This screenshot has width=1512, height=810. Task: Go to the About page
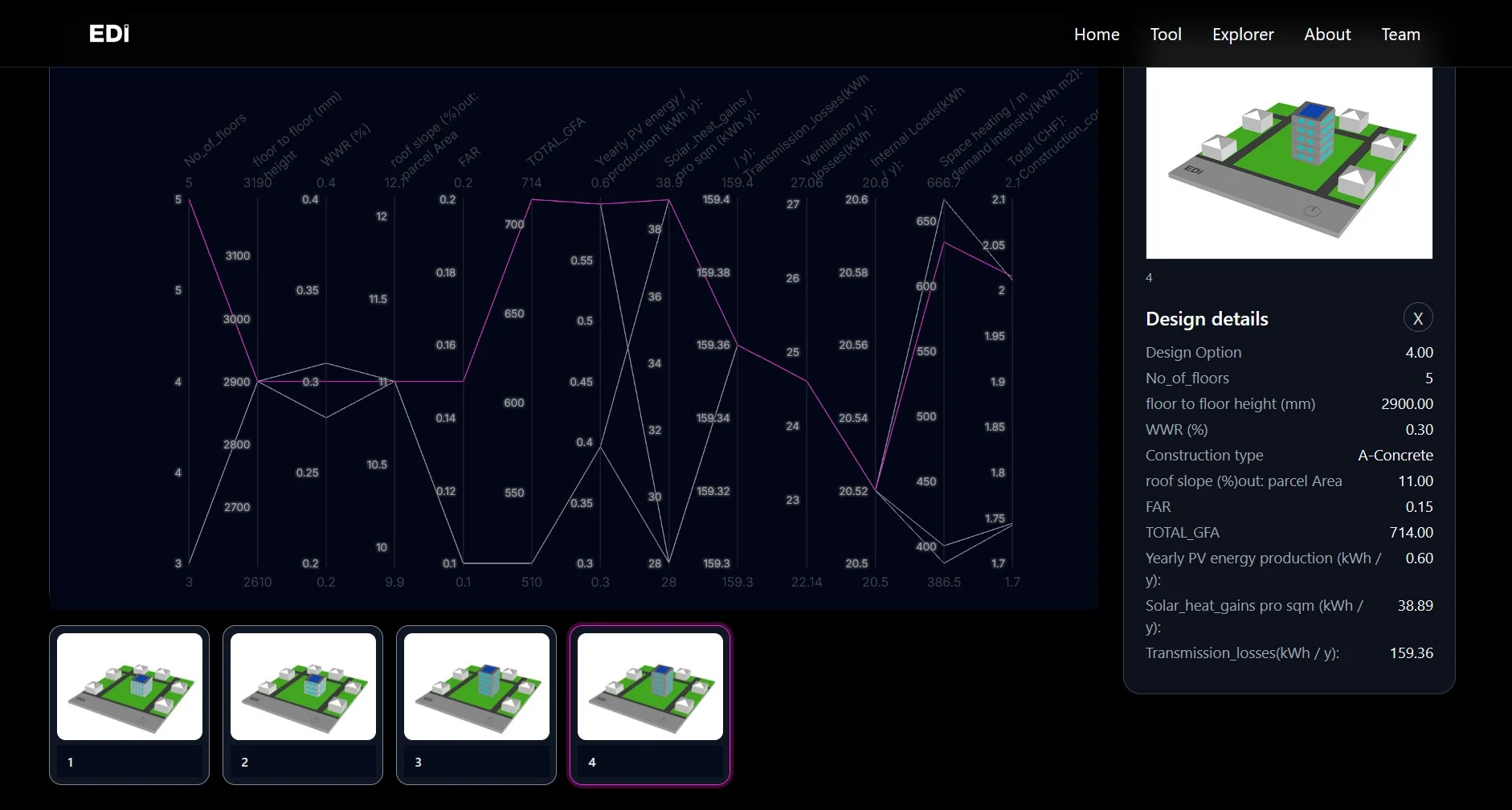pyautogui.click(x=1326, y=35)
